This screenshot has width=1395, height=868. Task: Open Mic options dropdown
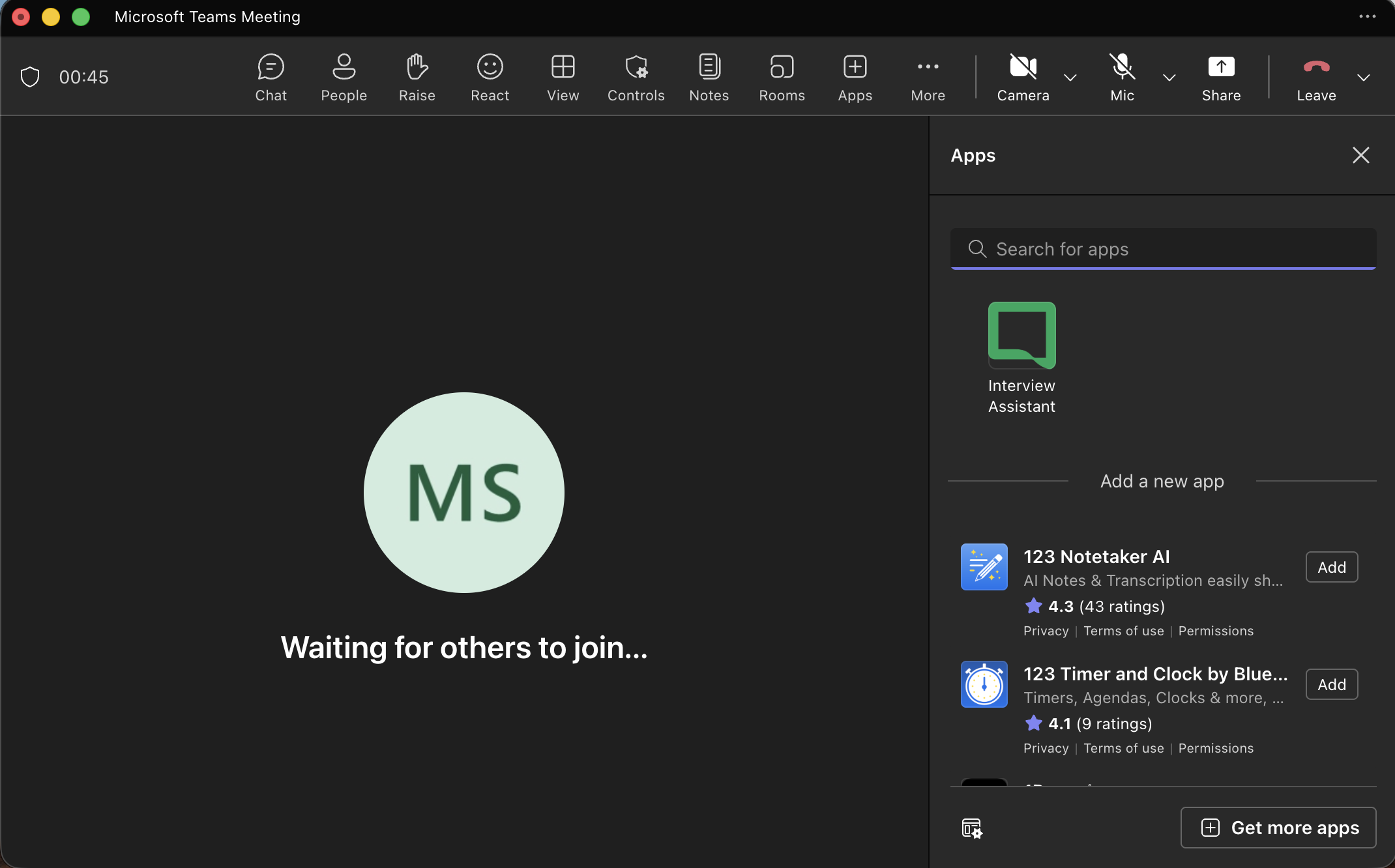(1168, 78)
